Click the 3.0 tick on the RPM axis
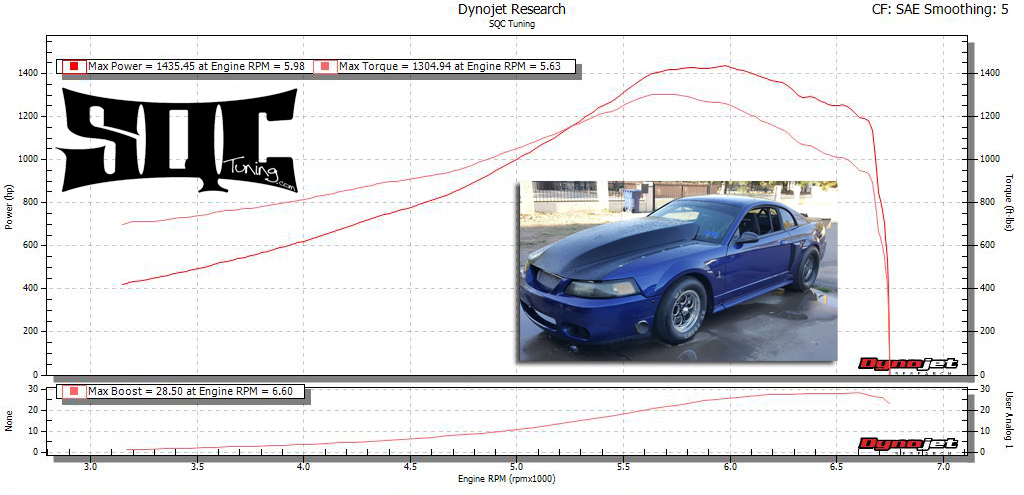Screen dimensions: 1024x495 click(90, 468)
